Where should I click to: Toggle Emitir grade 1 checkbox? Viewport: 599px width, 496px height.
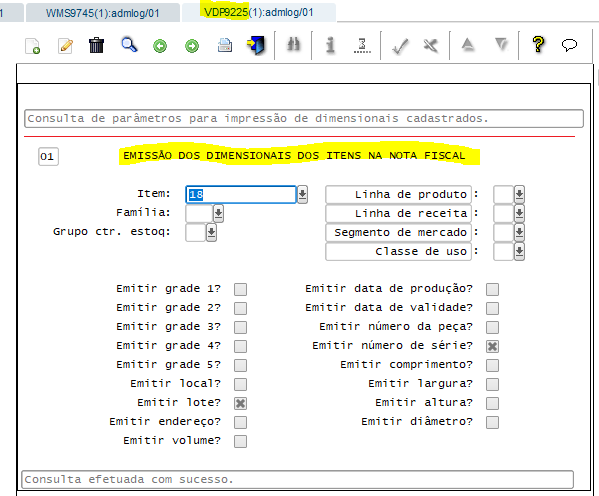click(x=240, y=289)
